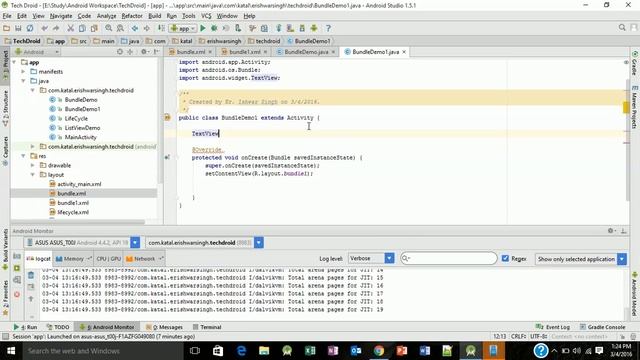The image size is (640, 360).
Task: Open file with the toolbar folder icon
Action: (x=7, y=28)
